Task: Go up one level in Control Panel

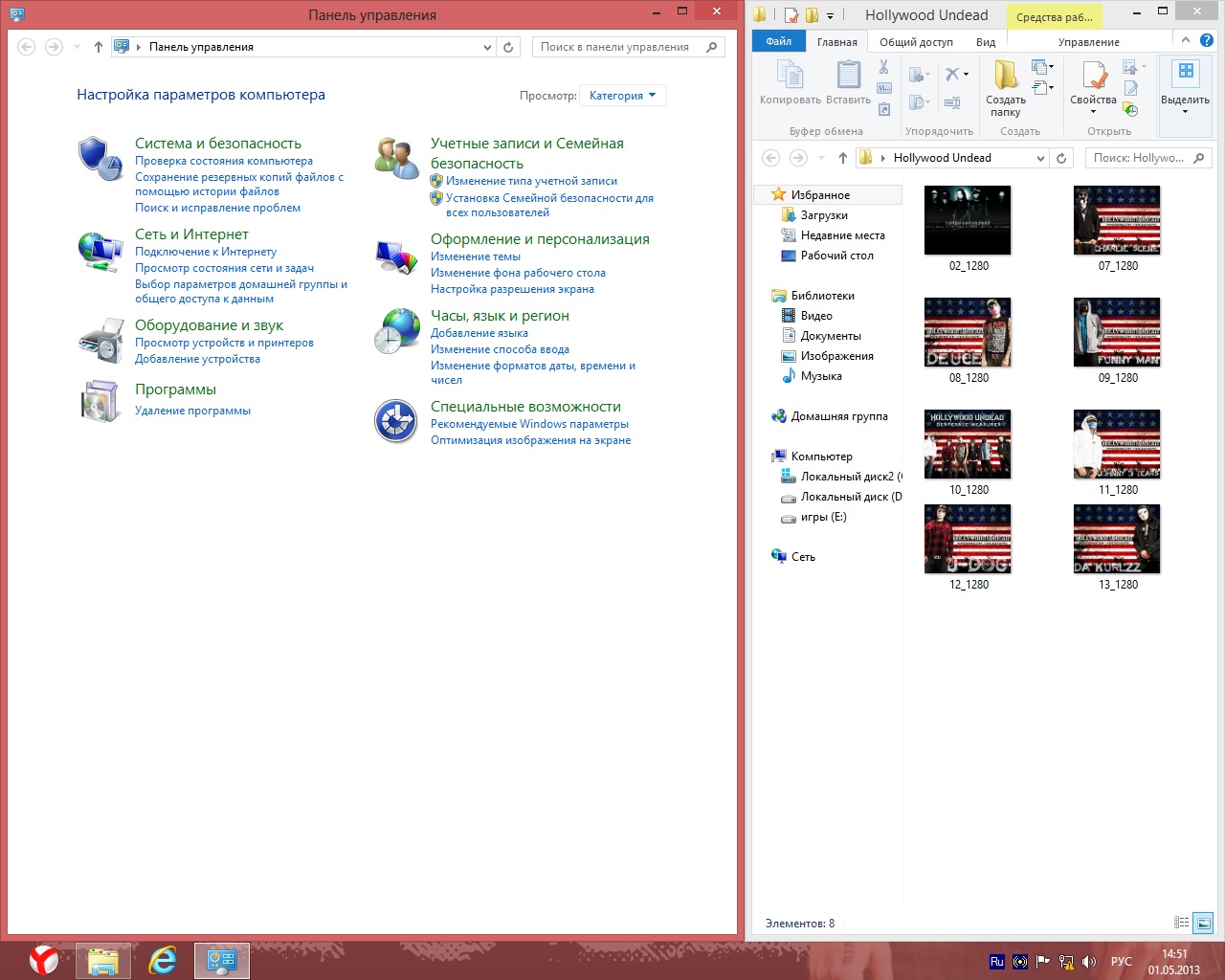Action: 98,47
